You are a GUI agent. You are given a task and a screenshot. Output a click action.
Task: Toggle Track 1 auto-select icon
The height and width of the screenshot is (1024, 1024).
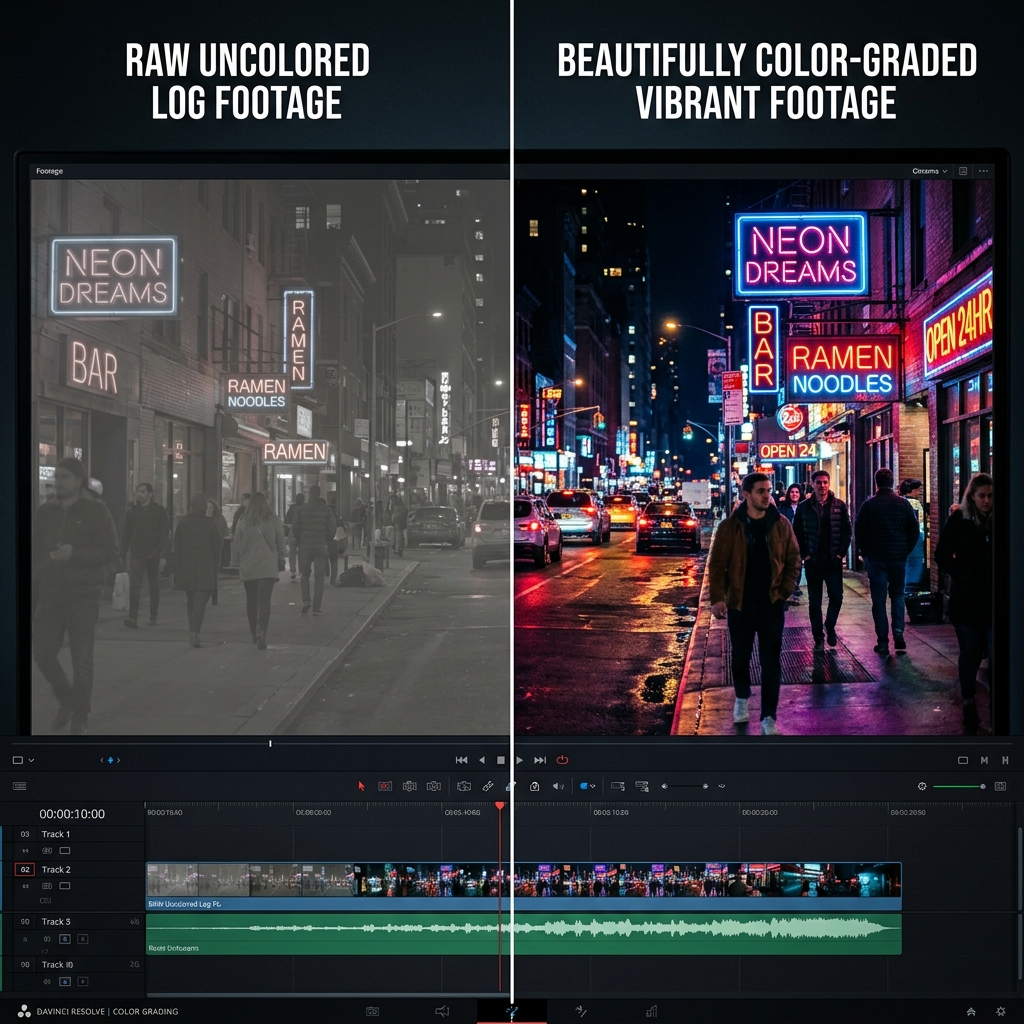pyautogui.click(x=47, y=850)
